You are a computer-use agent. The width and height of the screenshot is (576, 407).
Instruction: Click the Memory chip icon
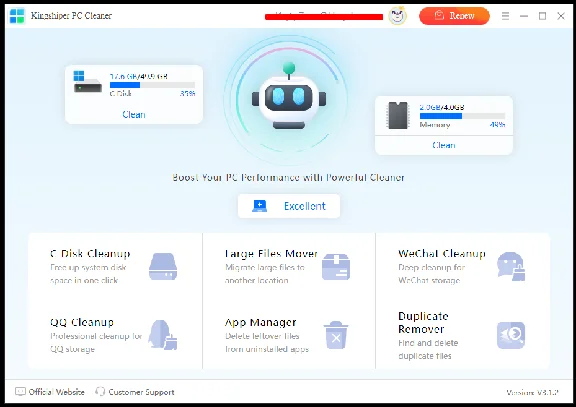click(398, 115)
